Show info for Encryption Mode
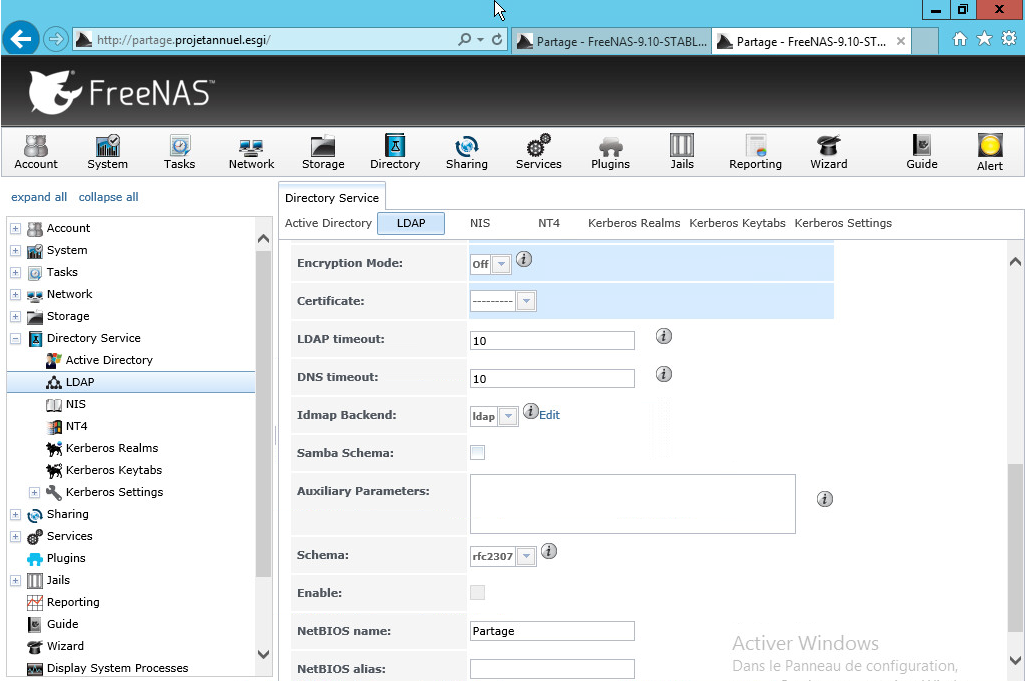The width and height of the screenshot is (1025, 681). (524, 259)
